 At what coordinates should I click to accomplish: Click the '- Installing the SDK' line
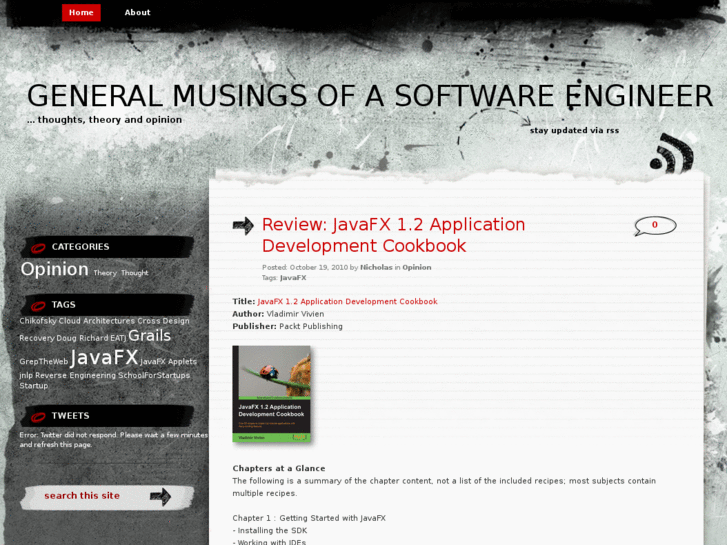[x=270, y=531]
